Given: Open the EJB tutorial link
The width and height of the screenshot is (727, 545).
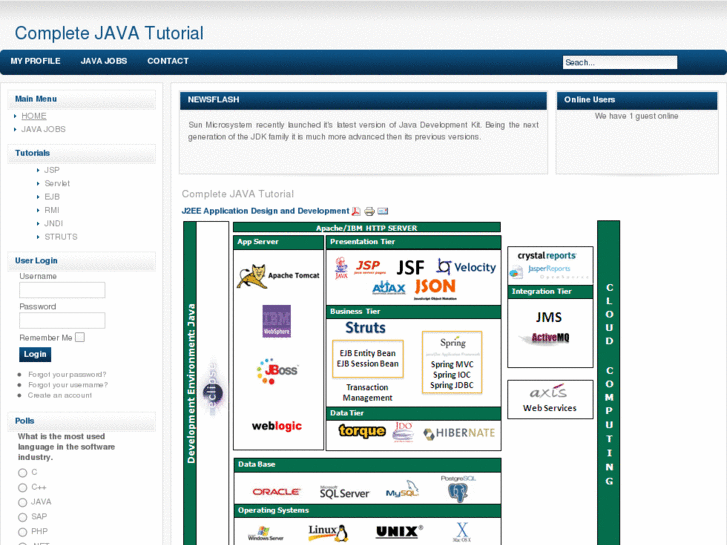Looking at the screenshot, I should click(52, 197).
